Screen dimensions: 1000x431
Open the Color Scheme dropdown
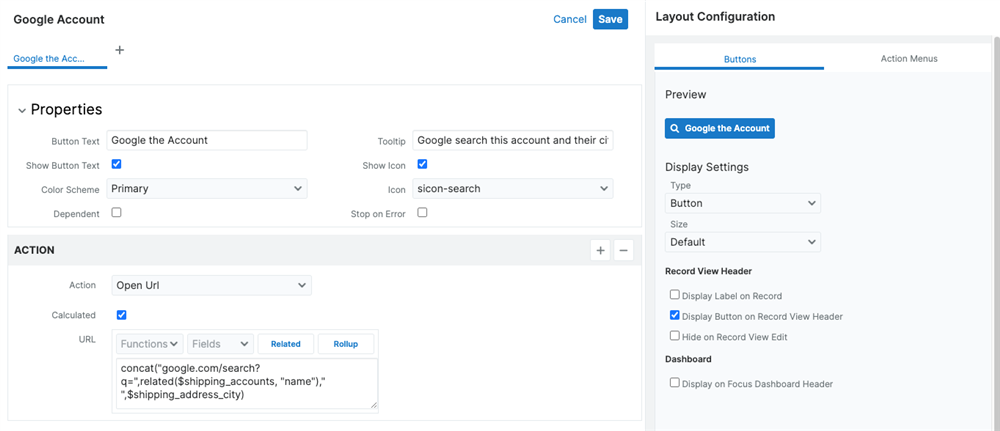click(x=207, y=188)
